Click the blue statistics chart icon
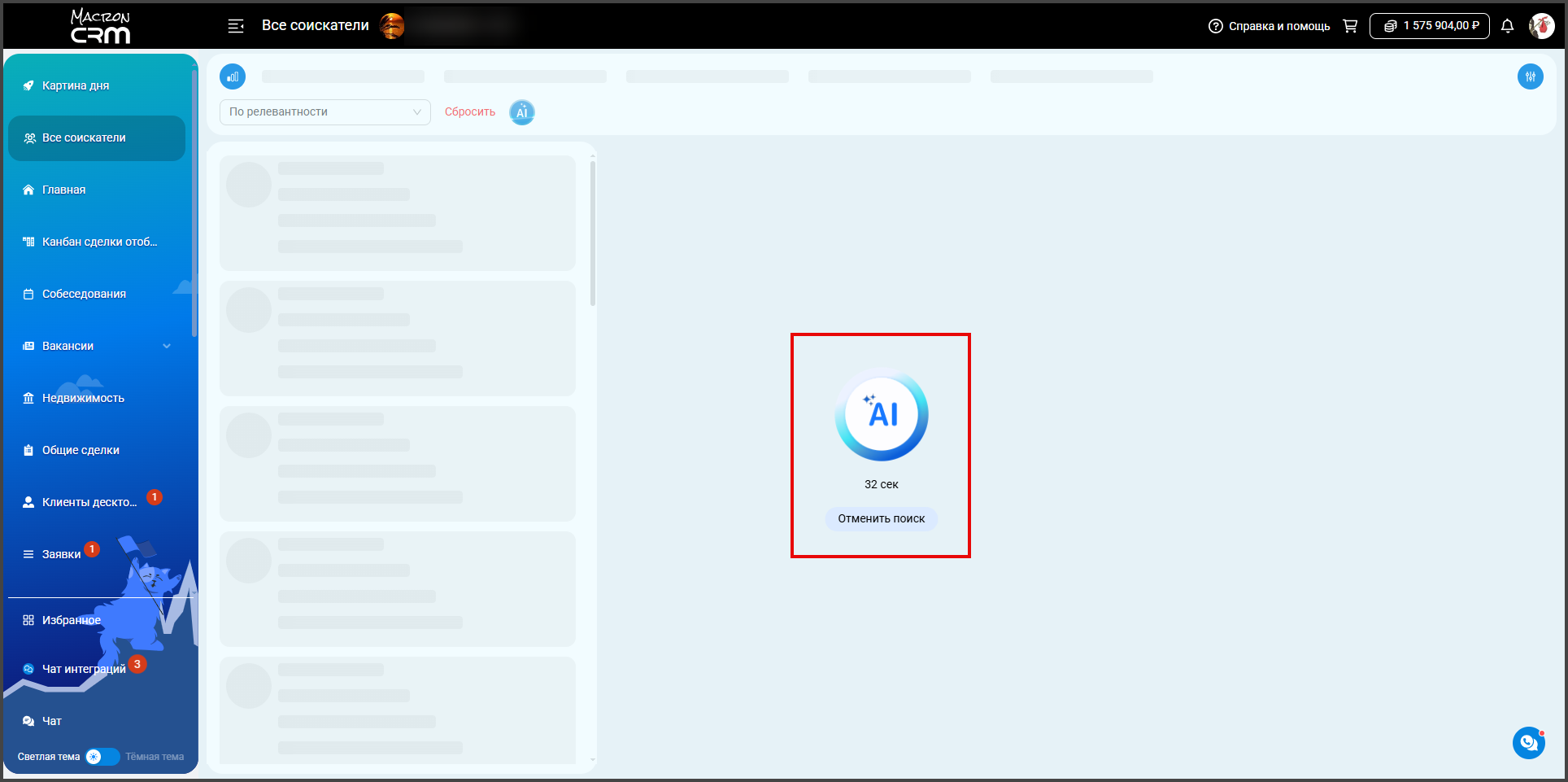Screen dimensions: 1568x782 pos(233,76)
